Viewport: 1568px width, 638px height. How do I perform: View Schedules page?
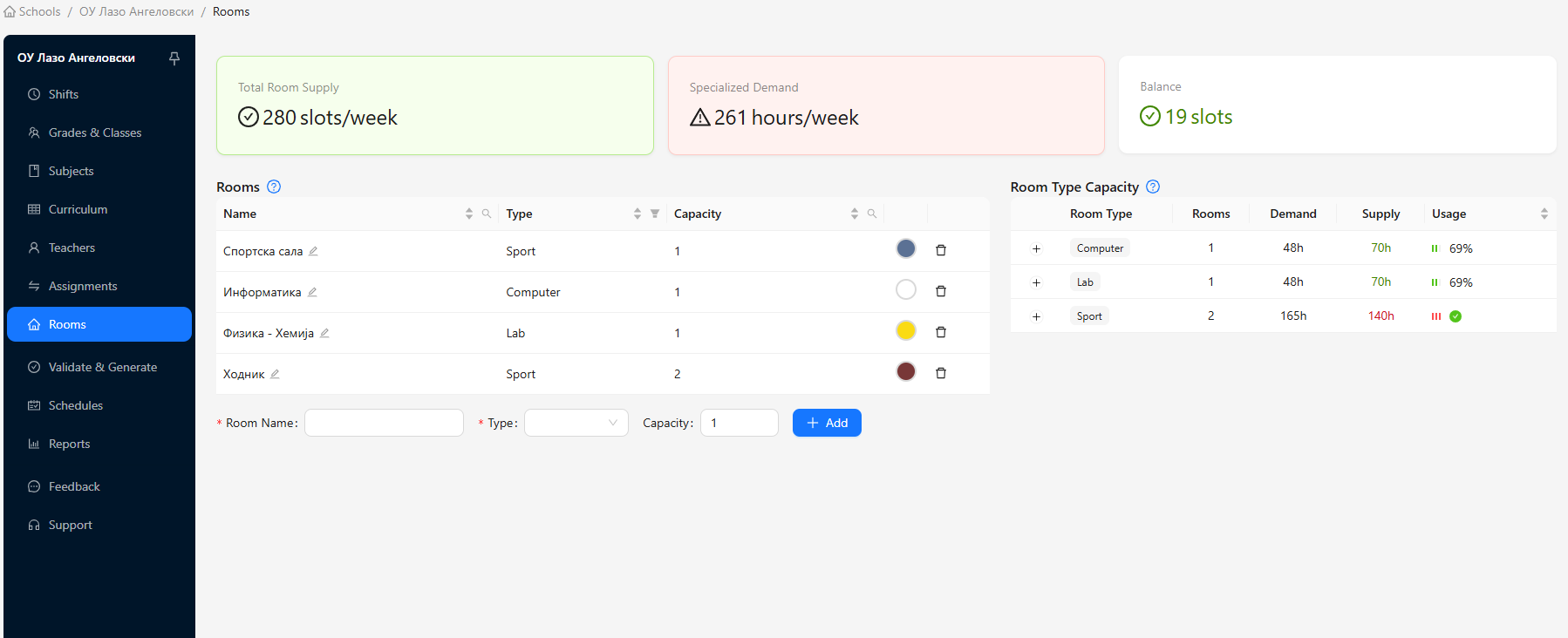click(x=99, y=405)
